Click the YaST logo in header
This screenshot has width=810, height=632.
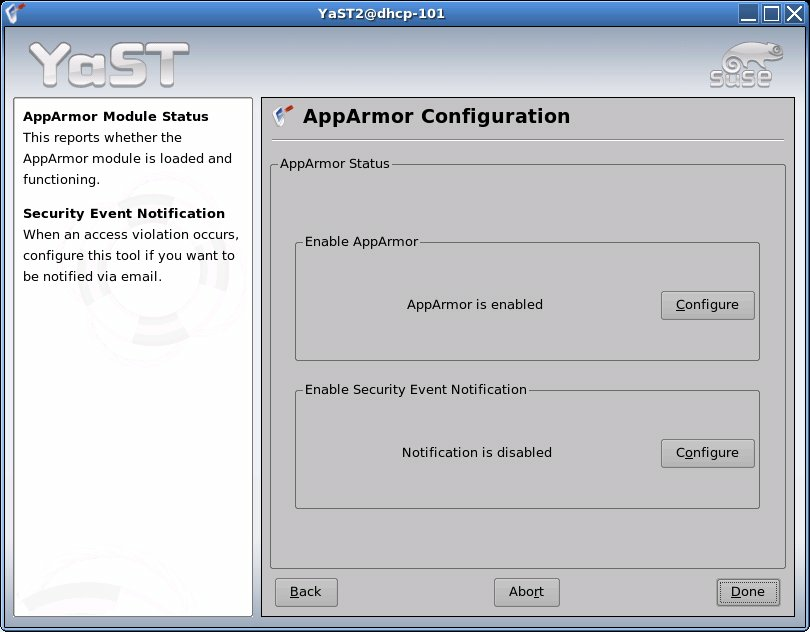(x=109, y=65)
